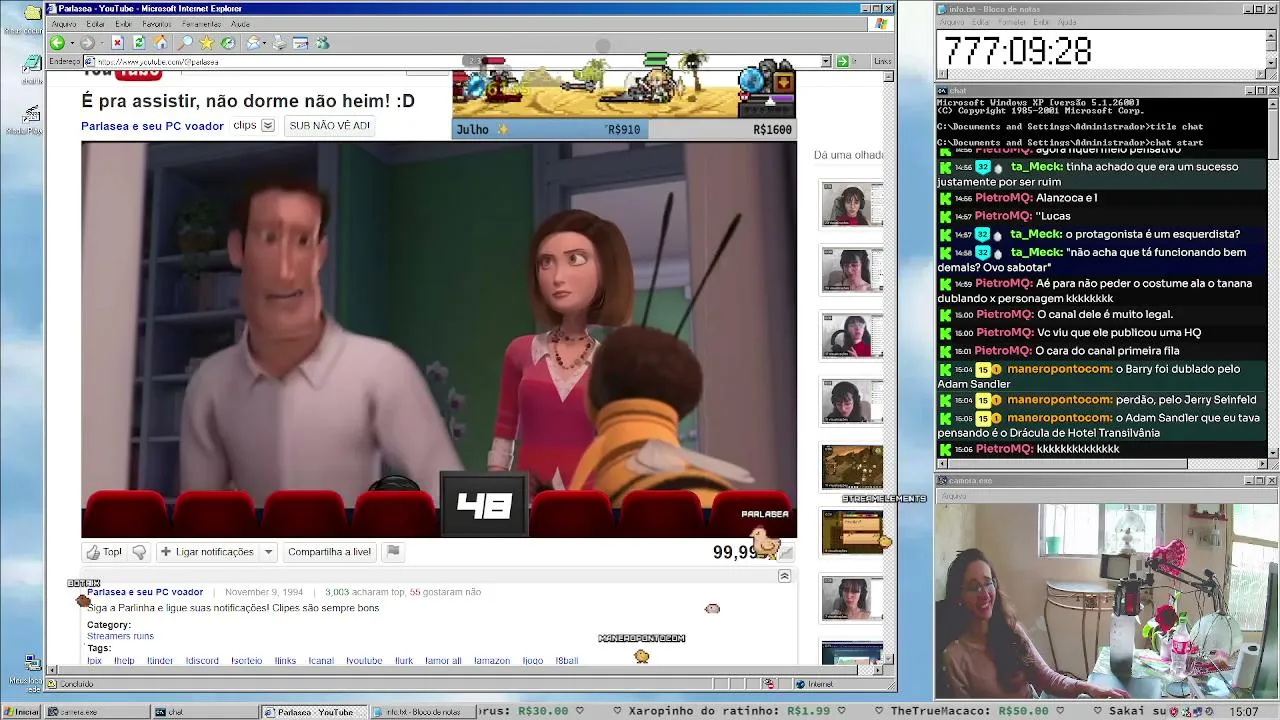
Task: Switch to camera.exe taskbar button
Action: coord(95,712)
